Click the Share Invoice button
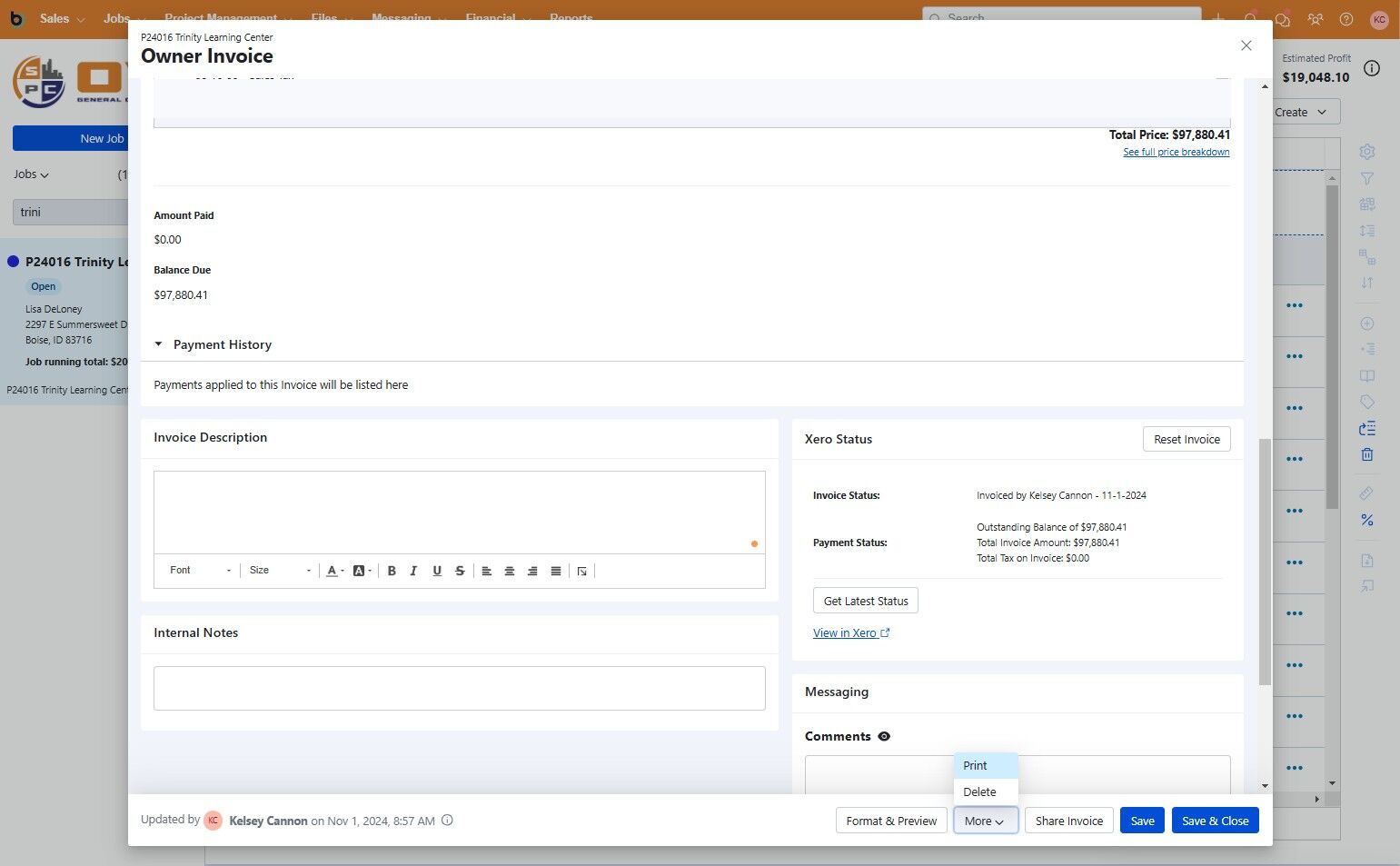 (1069, 821)
